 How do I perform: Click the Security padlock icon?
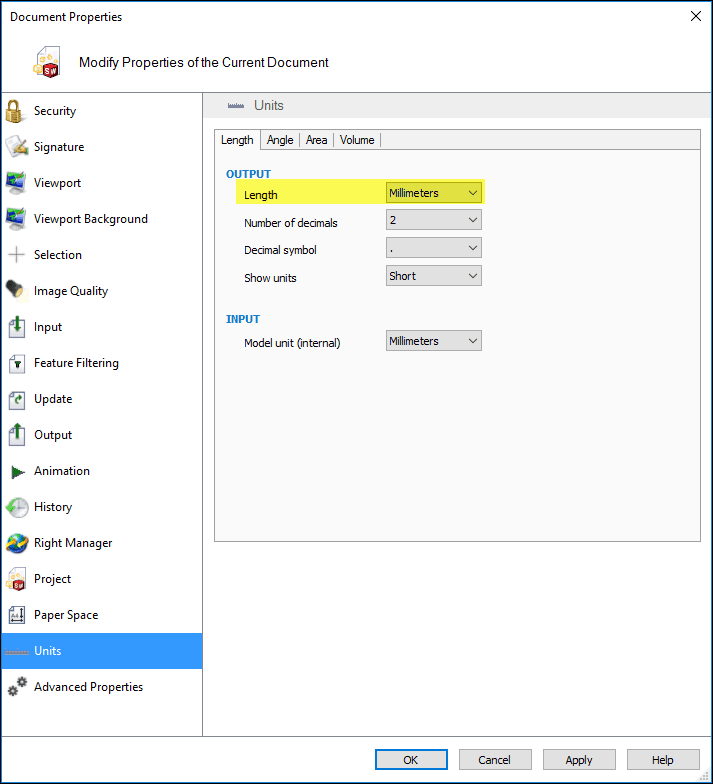(16, 111)
